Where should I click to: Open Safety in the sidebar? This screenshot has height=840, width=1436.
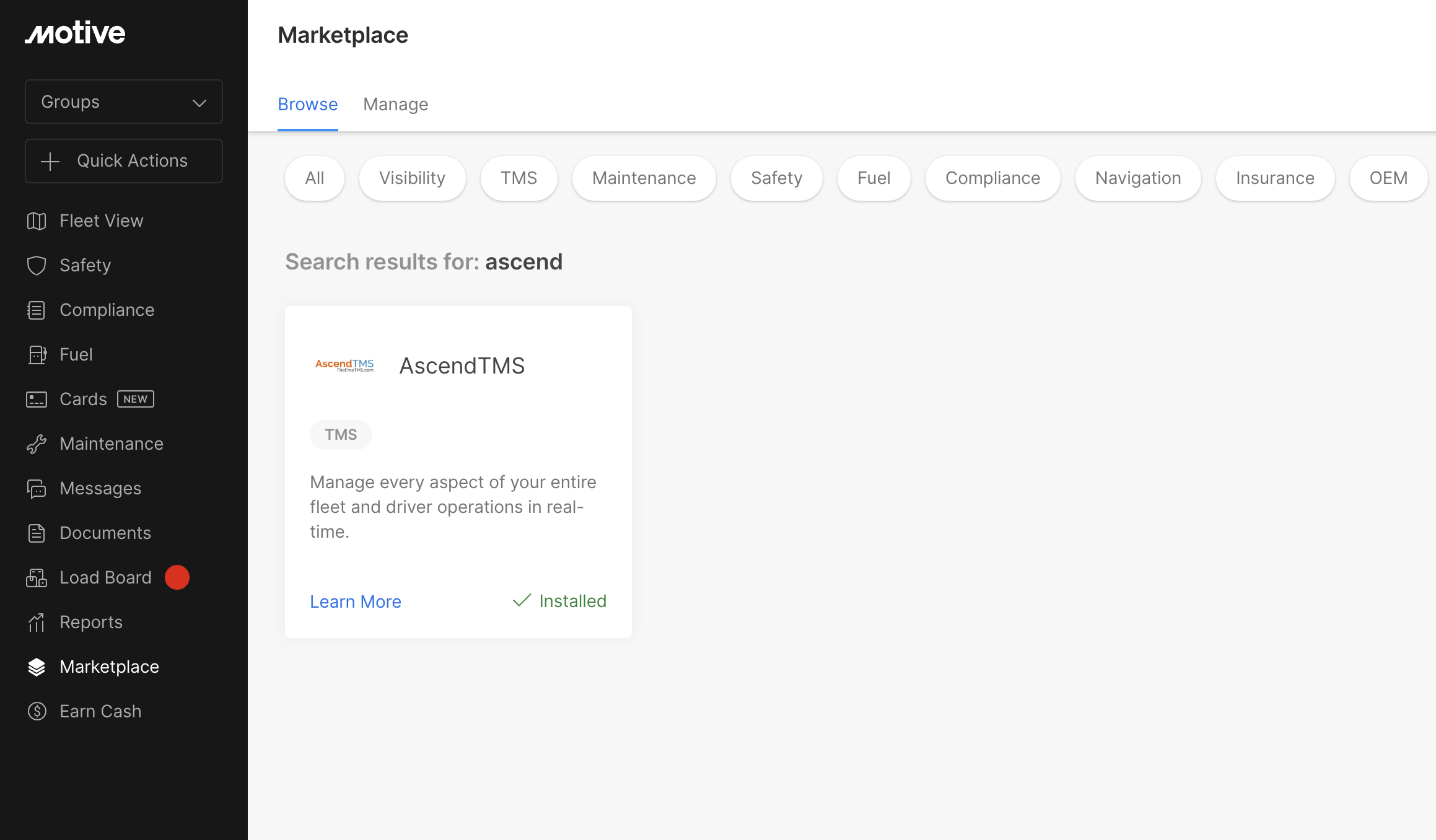85,266
